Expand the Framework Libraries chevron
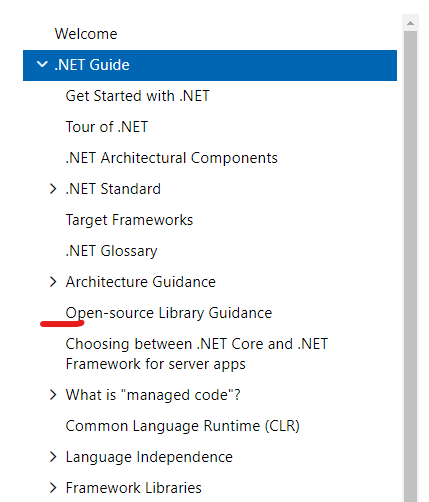This screenshot has width=429, height=502. click(53, 488)
